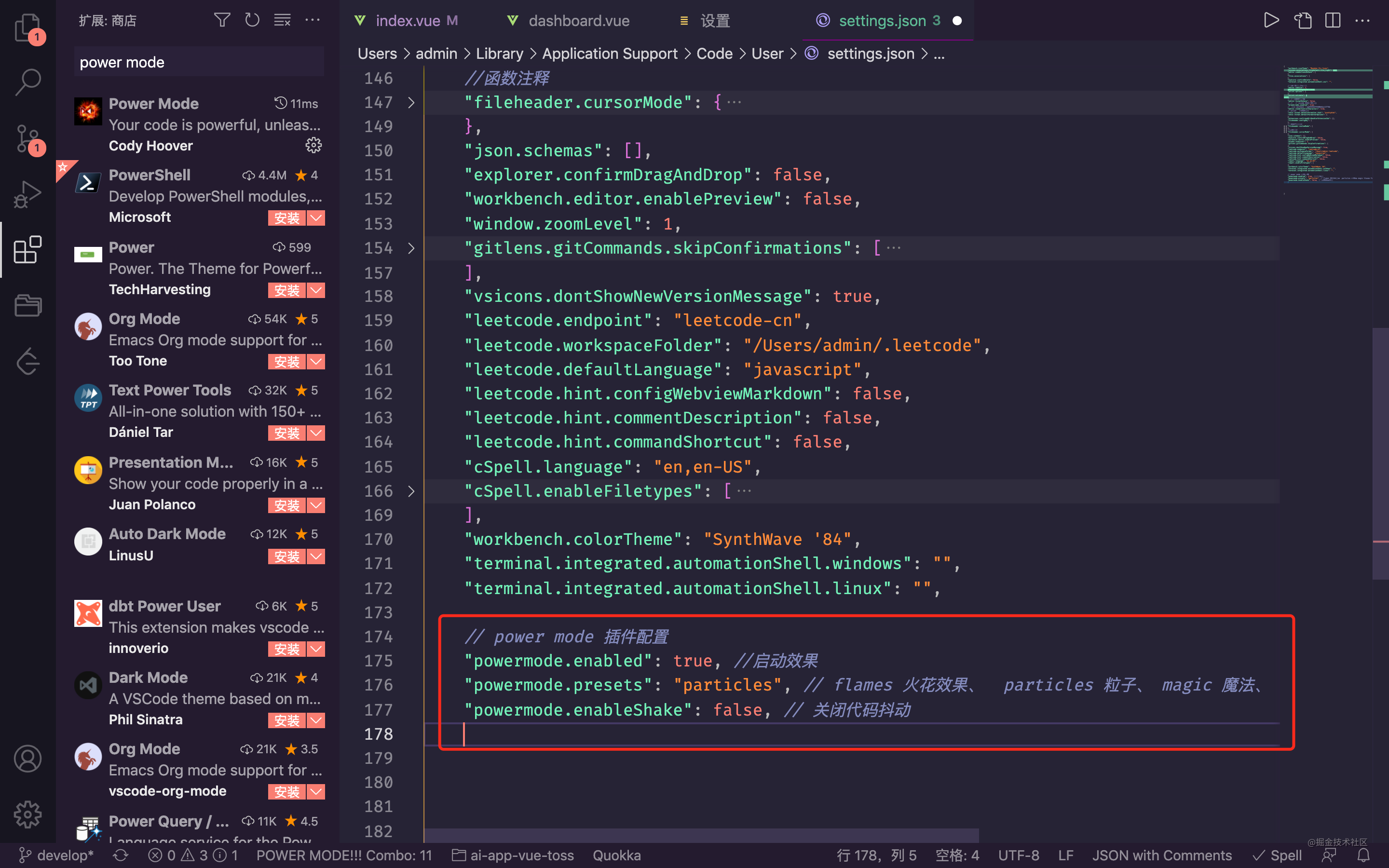Install the Text Power Tools extension
Screen dimensions: 1389x868
point(286,433)
